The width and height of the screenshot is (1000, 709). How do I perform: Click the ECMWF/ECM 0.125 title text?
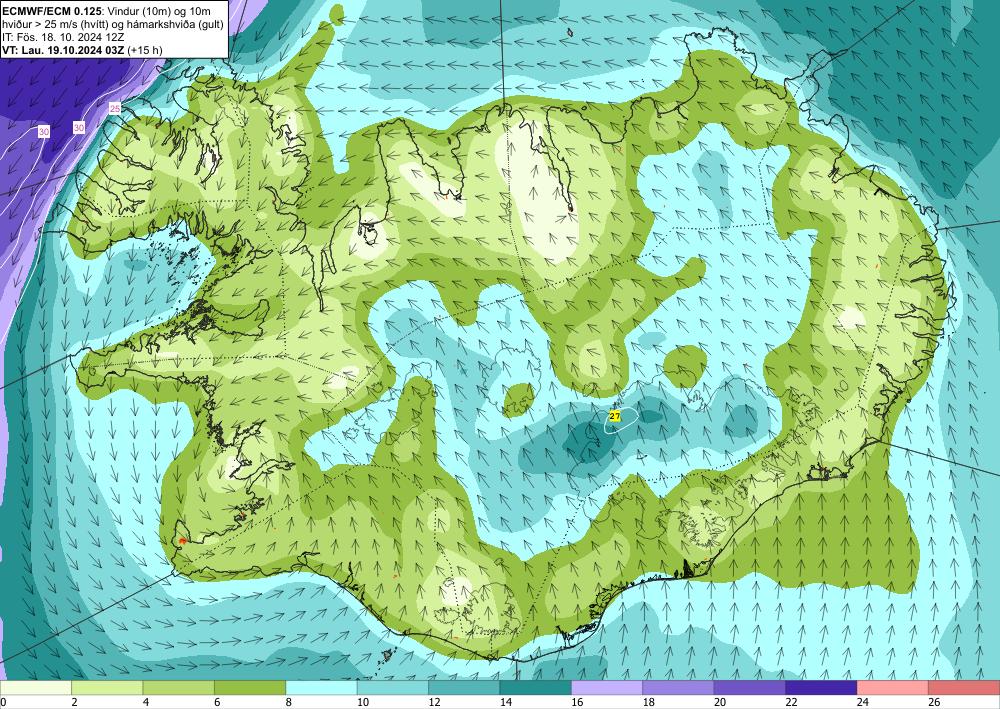point(52,9)
